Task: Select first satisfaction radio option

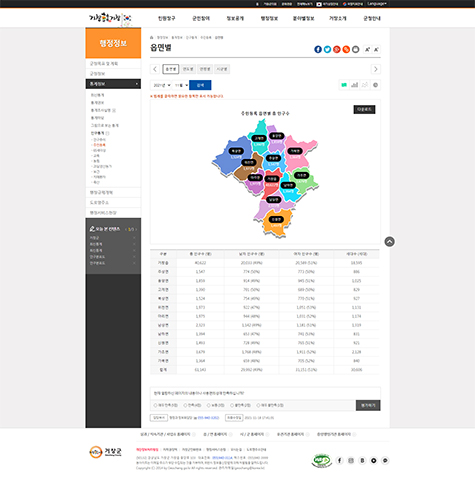Action: tap(155, 405)
